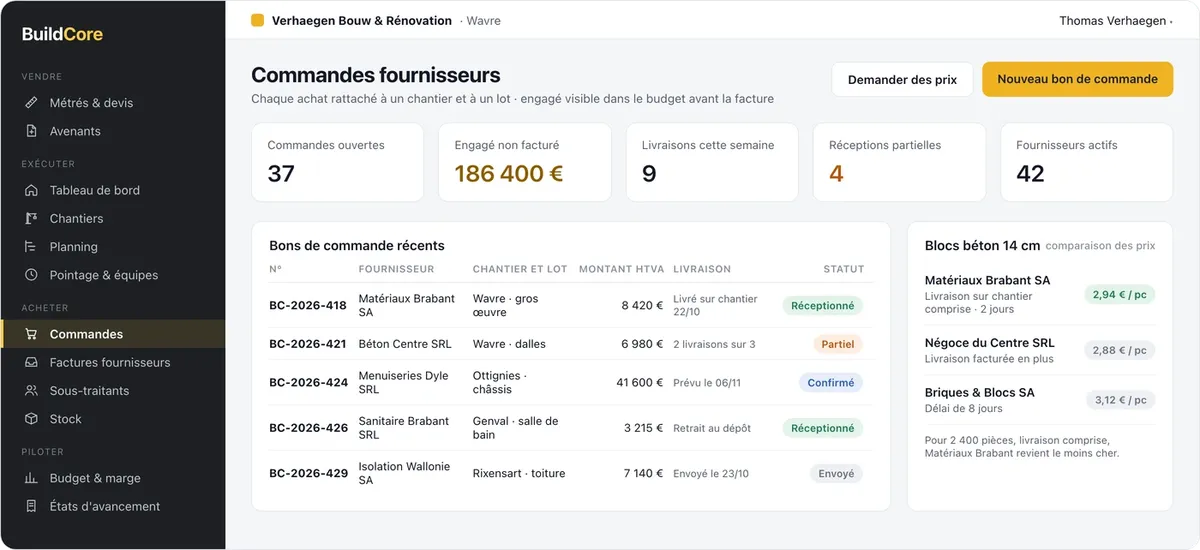The image size is (1200, 550).
Task: Click company name Verhaegen Bouw & Rénovation
Action: 362,20
